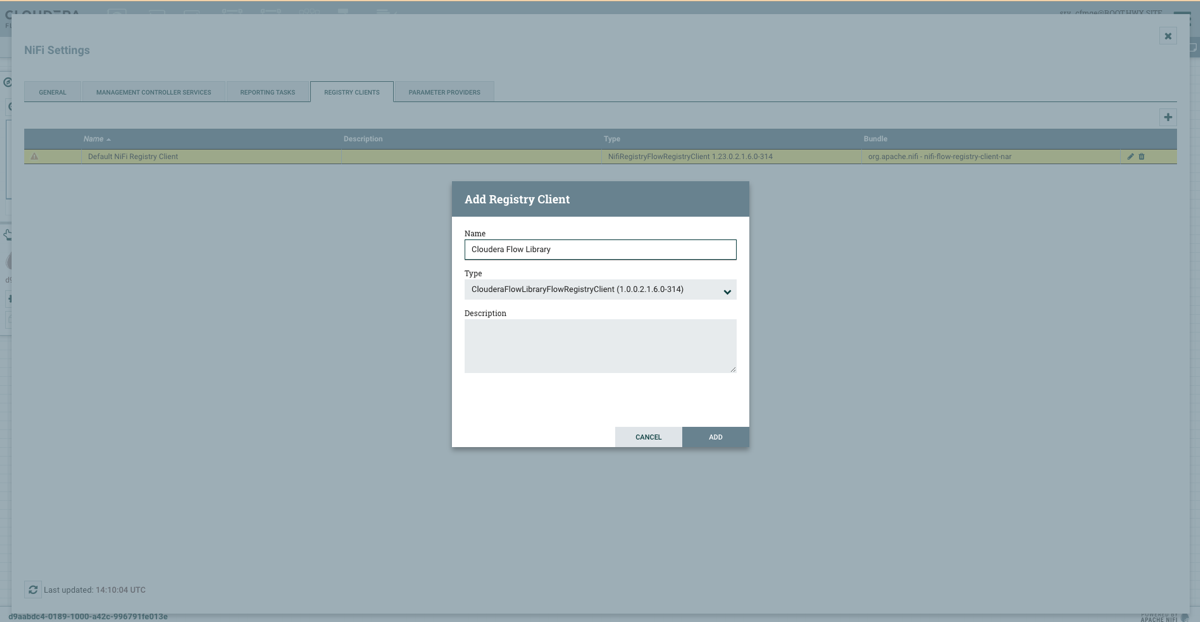Cancel the Add Registry Client dialog

pos(648,437)
